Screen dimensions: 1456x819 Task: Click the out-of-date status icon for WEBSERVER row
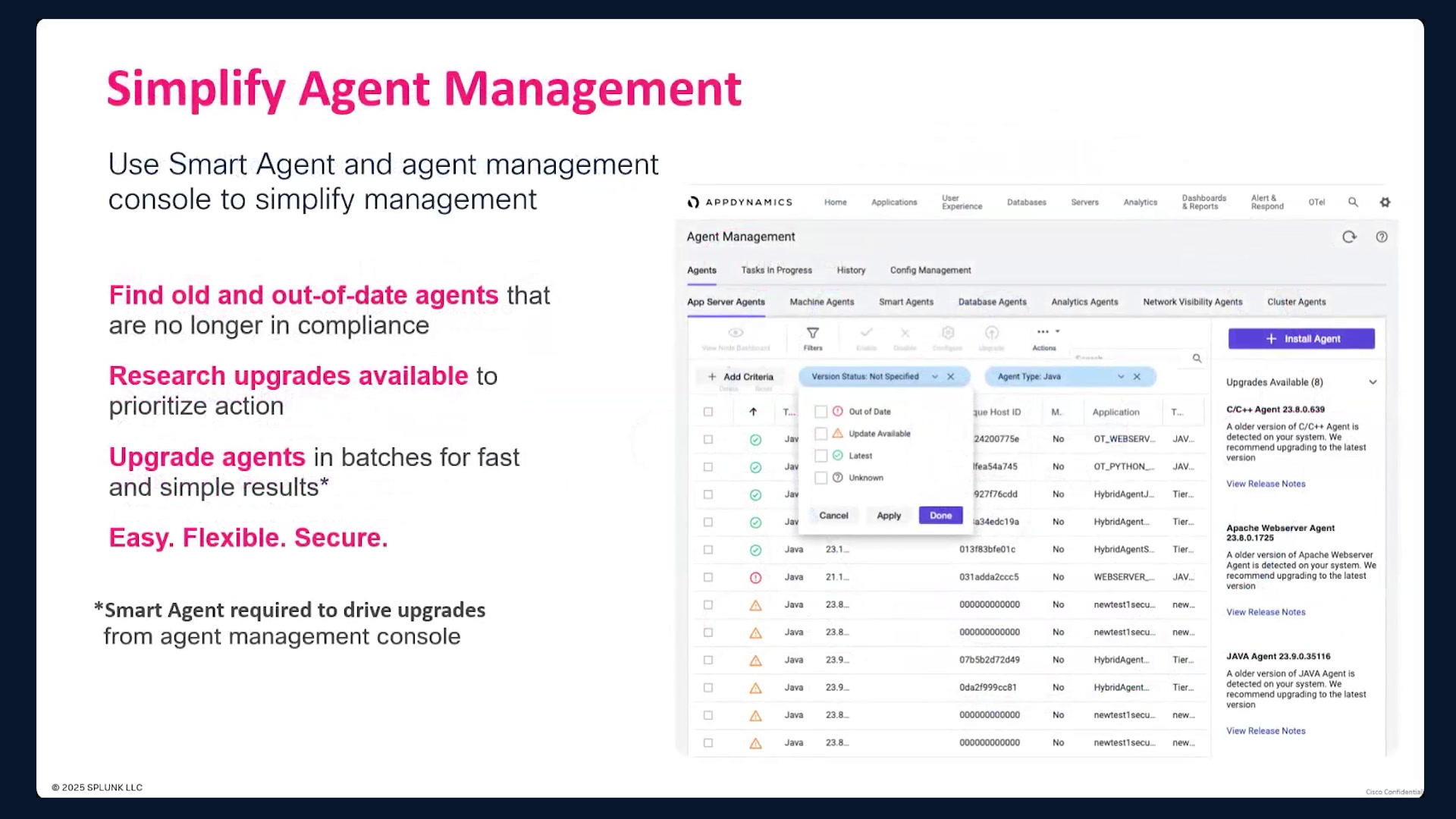[x=755, y=578]
